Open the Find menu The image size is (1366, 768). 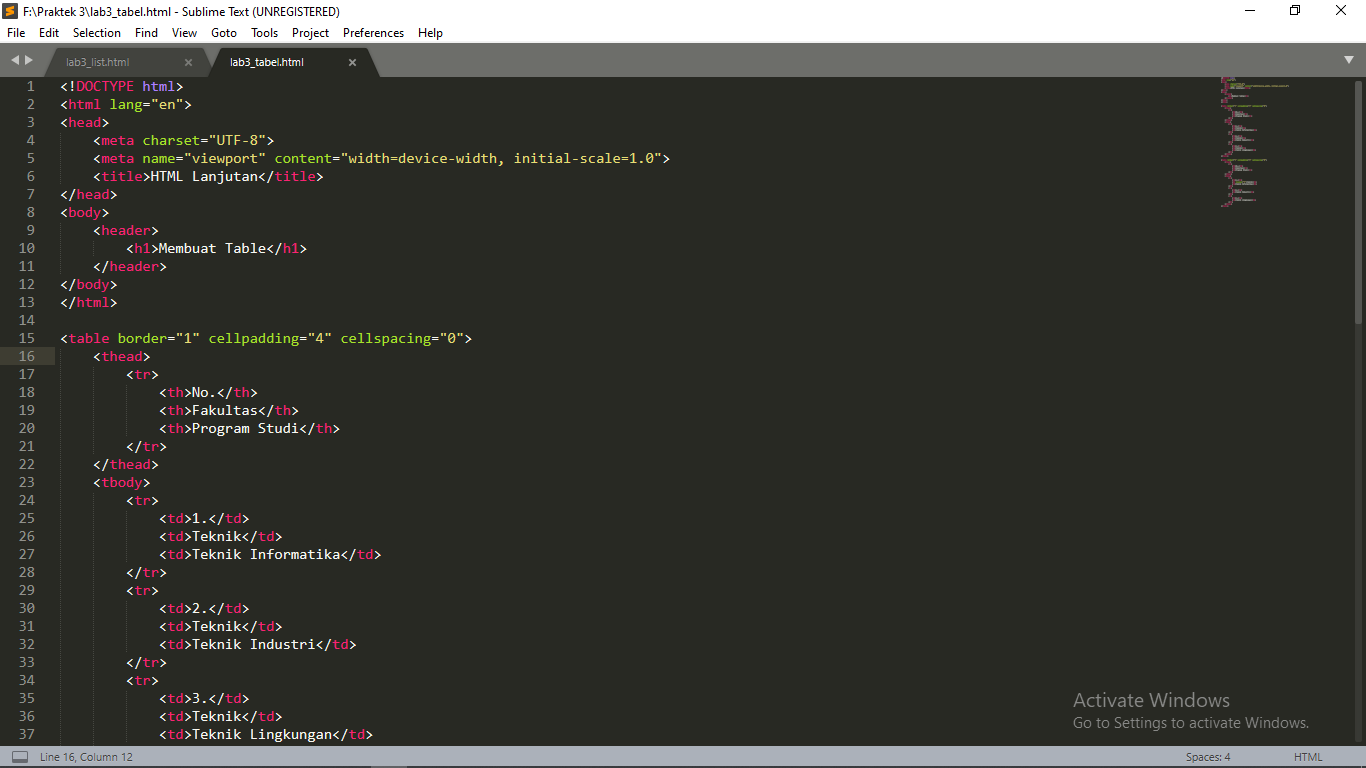(x=146, y=33)
